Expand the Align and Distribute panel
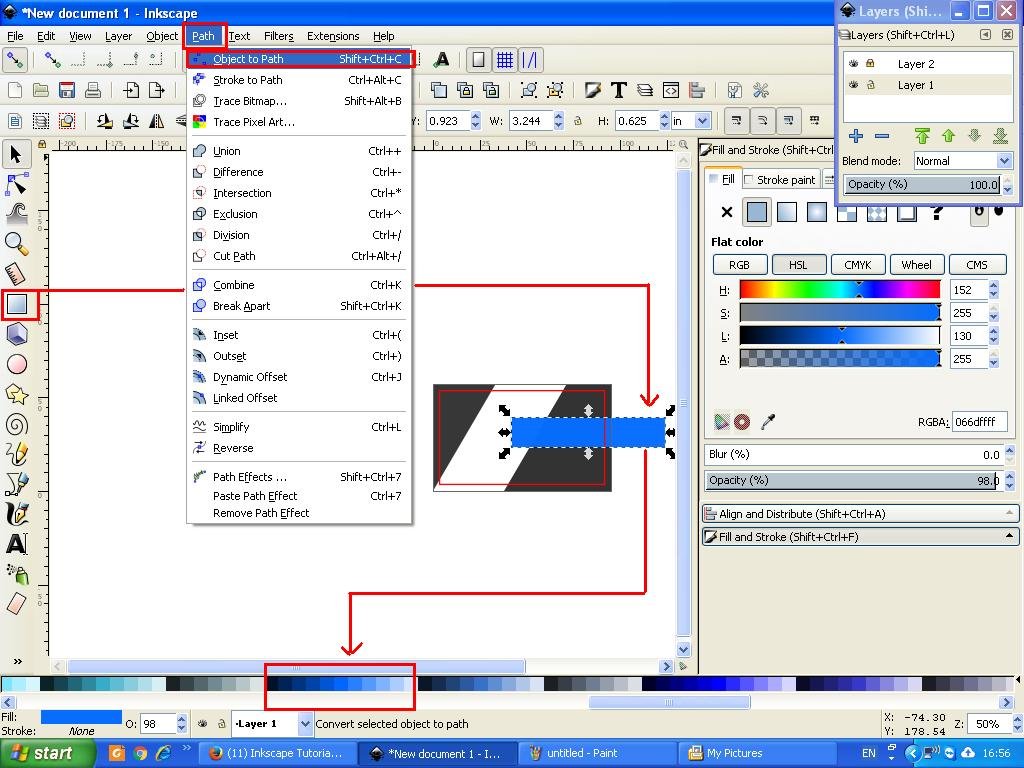1024x768 pixels. (x=859, y=513)
